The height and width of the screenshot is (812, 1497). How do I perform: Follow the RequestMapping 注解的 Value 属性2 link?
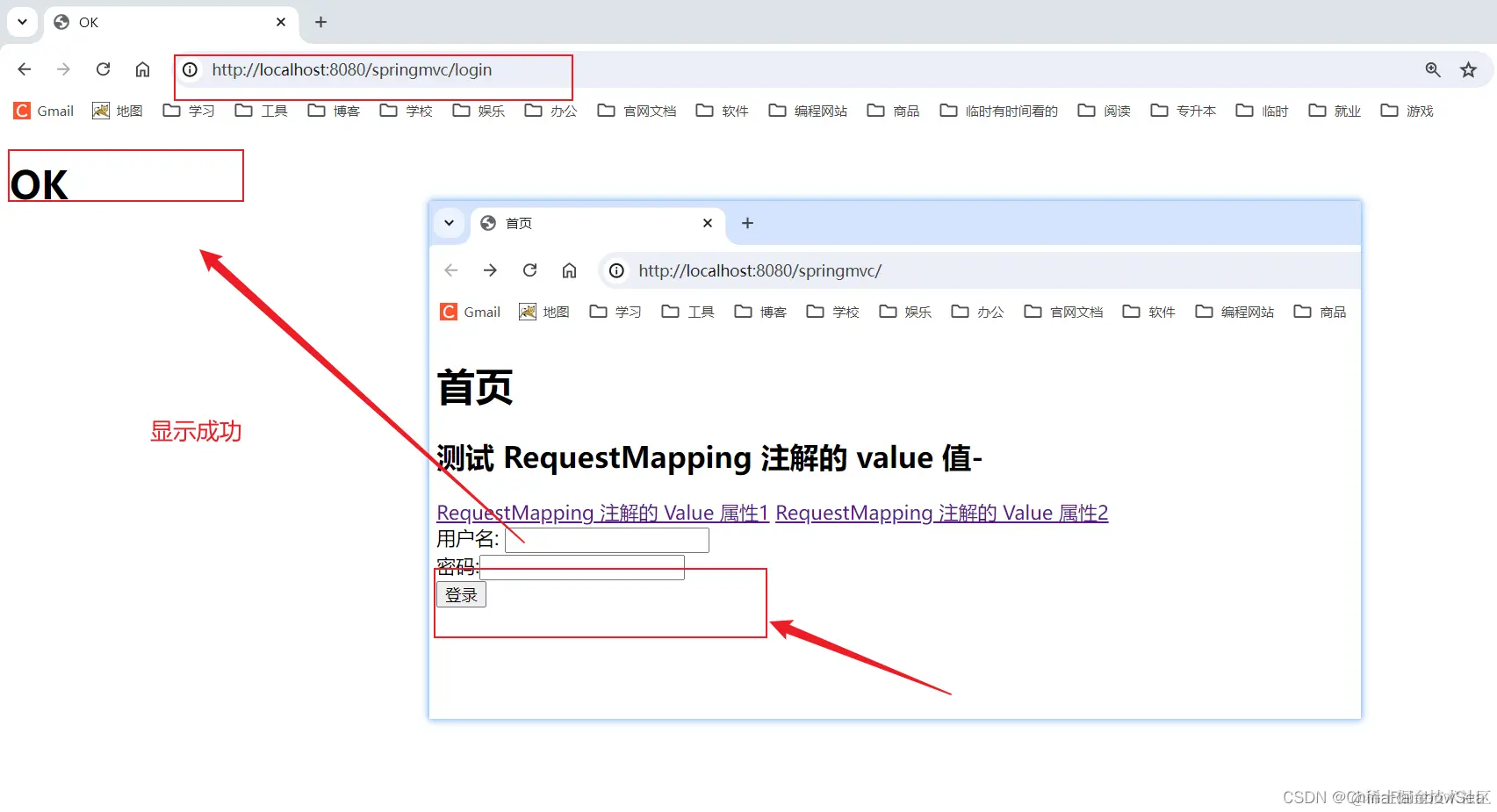click(941, 513)
